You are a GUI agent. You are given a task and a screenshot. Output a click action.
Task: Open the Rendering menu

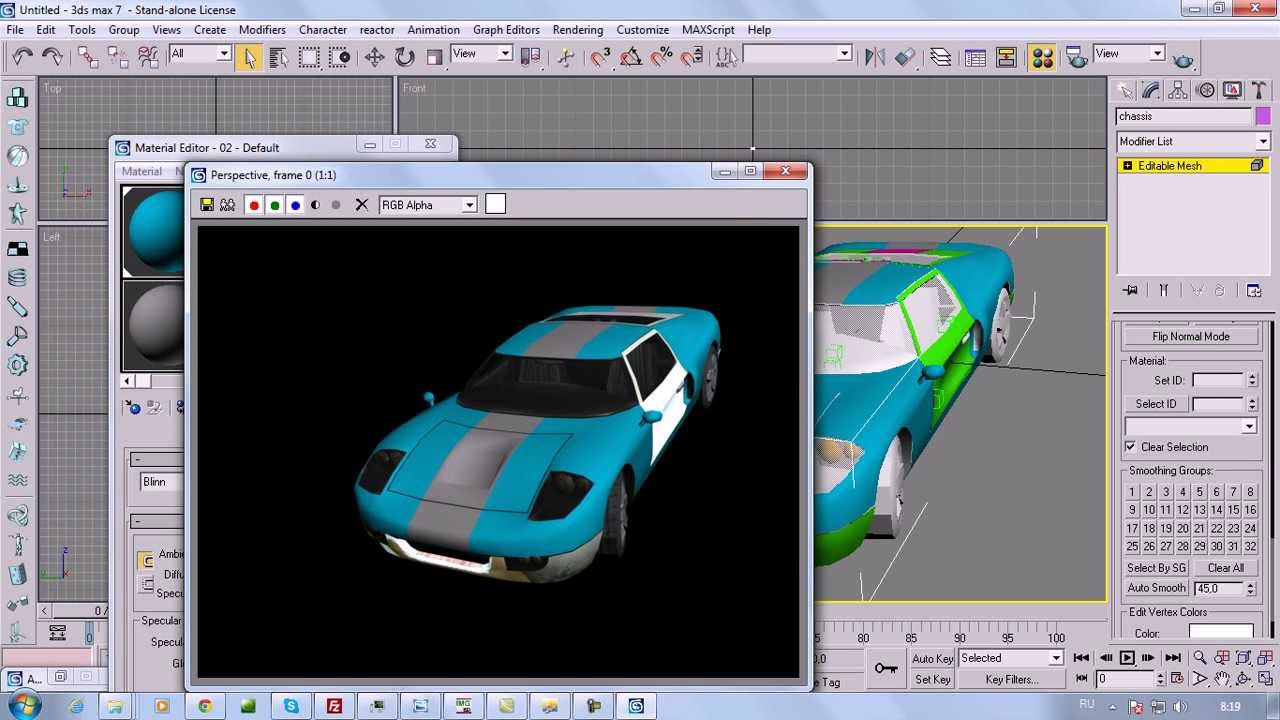tap(578, 30)
